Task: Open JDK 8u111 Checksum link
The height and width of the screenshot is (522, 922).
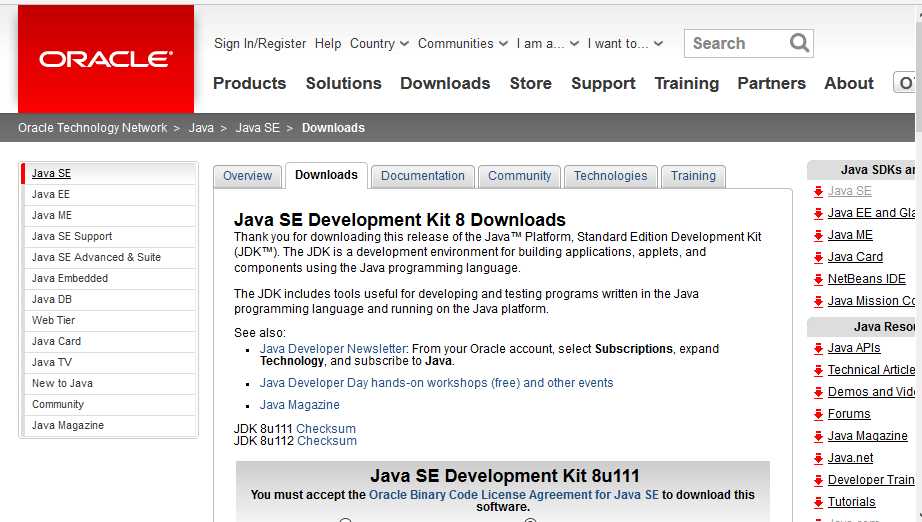Action: tap(326, 429)
